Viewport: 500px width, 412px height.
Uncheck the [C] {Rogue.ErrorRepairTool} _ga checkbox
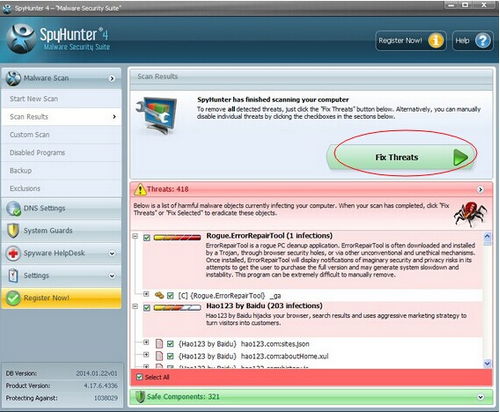(x=170, y=295)
